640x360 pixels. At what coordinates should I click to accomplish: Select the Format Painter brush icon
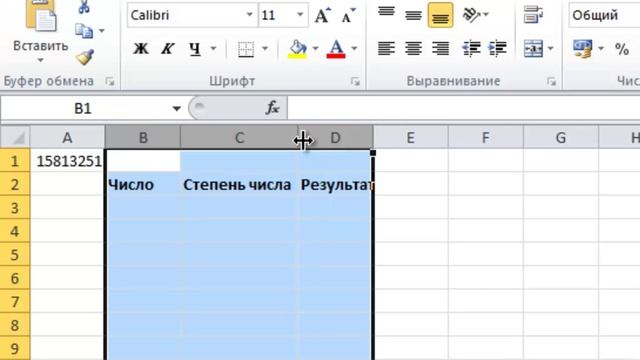click(x=85, y=57)
